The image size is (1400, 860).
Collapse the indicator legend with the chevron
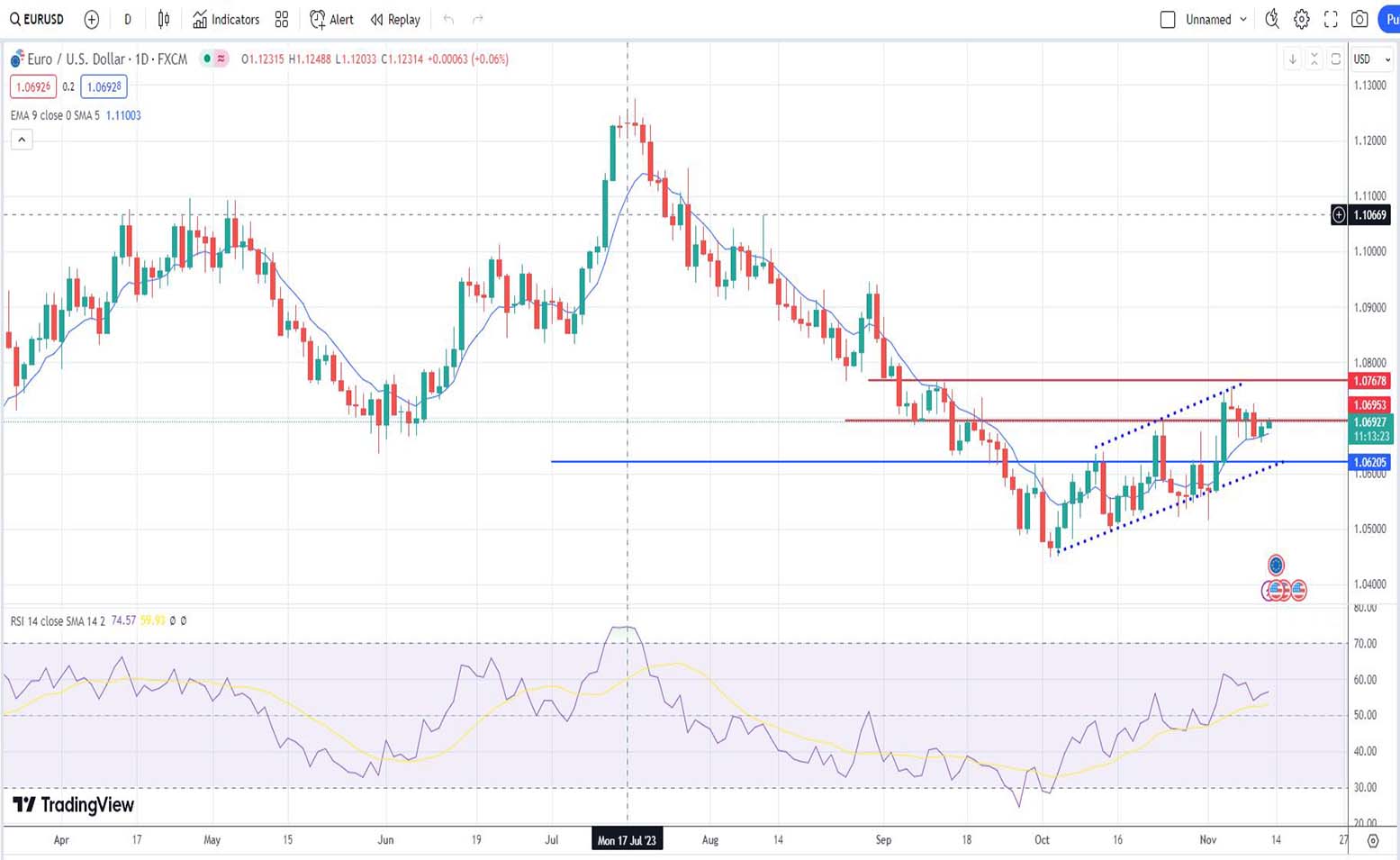click(x=22, y=140)
